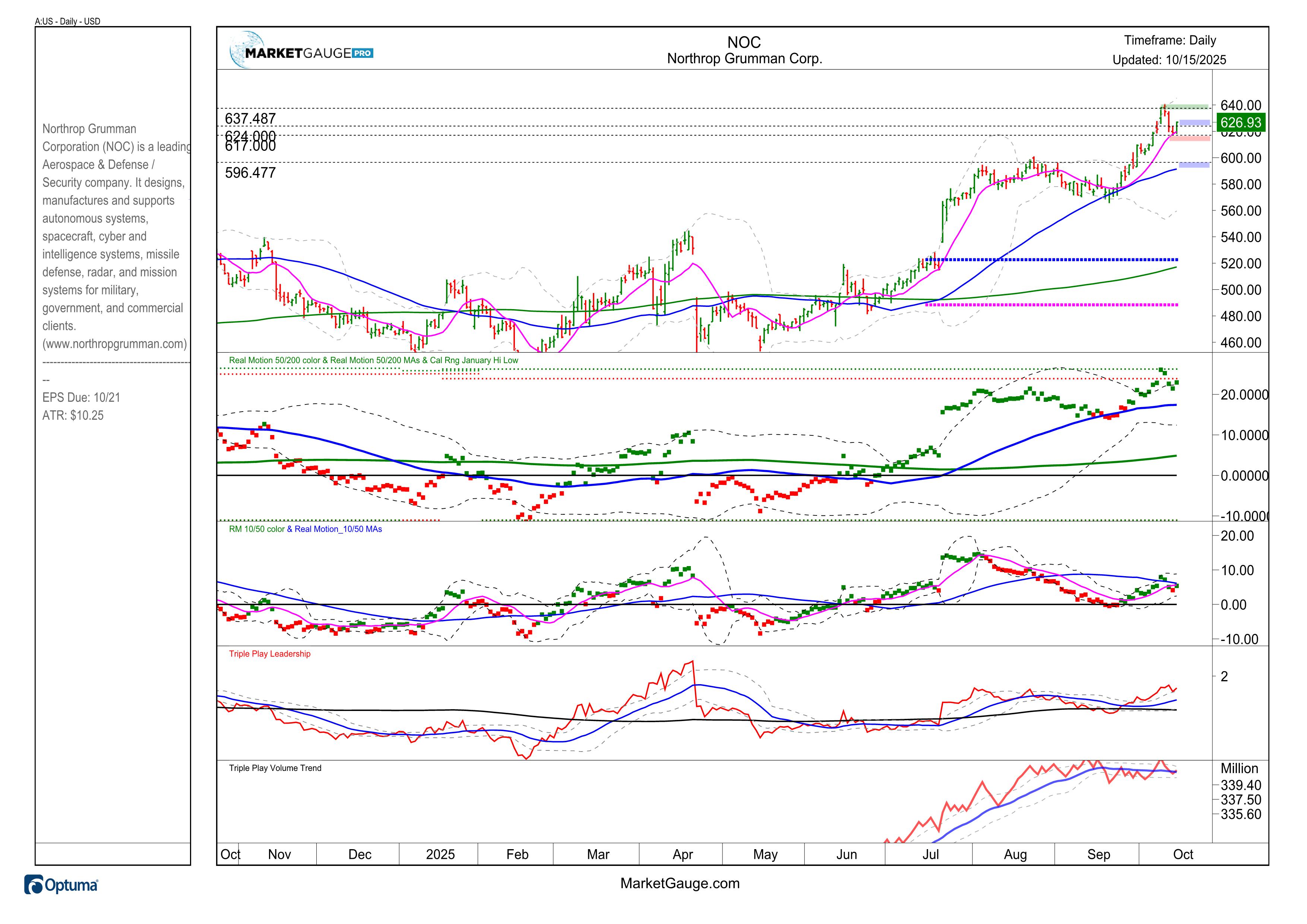Image resolution: width=1307 pixels, height=924 pixels.
Task: Click the 637.487 price level label
Action: click(x=250, y=118)
